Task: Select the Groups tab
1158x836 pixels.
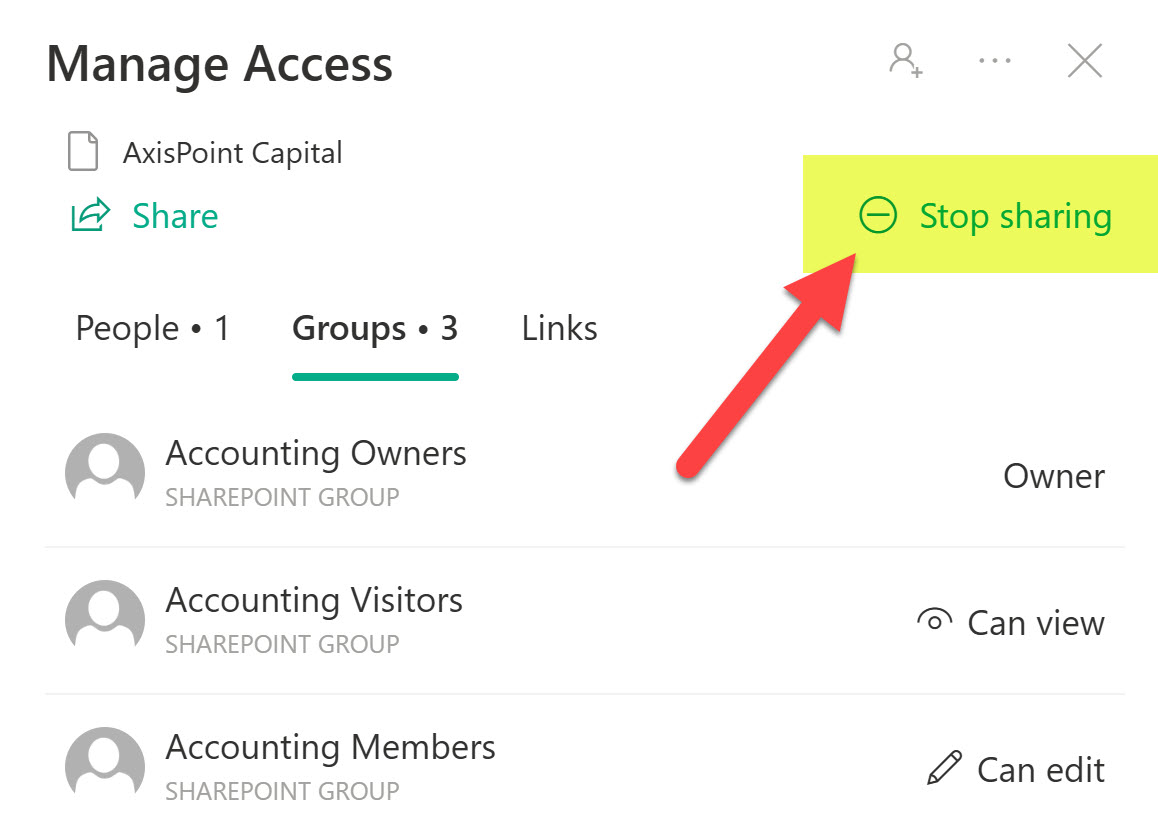Action: pos(375,329)
